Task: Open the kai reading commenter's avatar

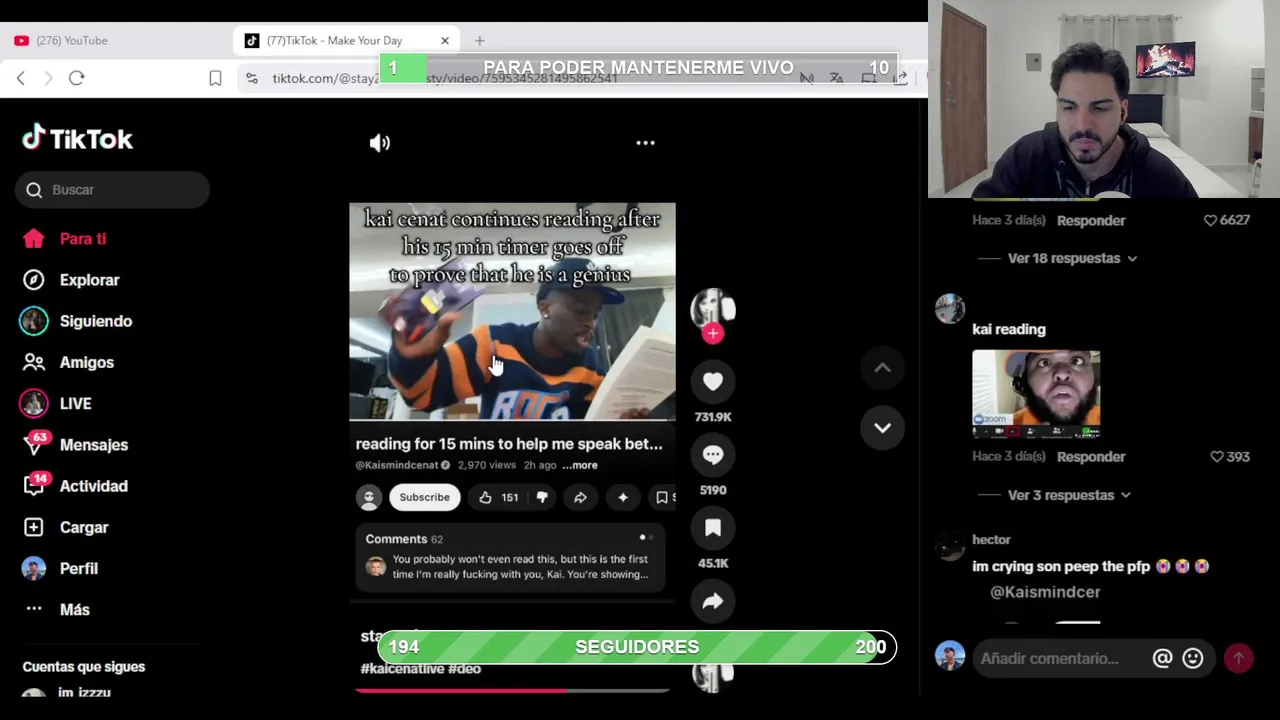Action: tap(949, 308)
